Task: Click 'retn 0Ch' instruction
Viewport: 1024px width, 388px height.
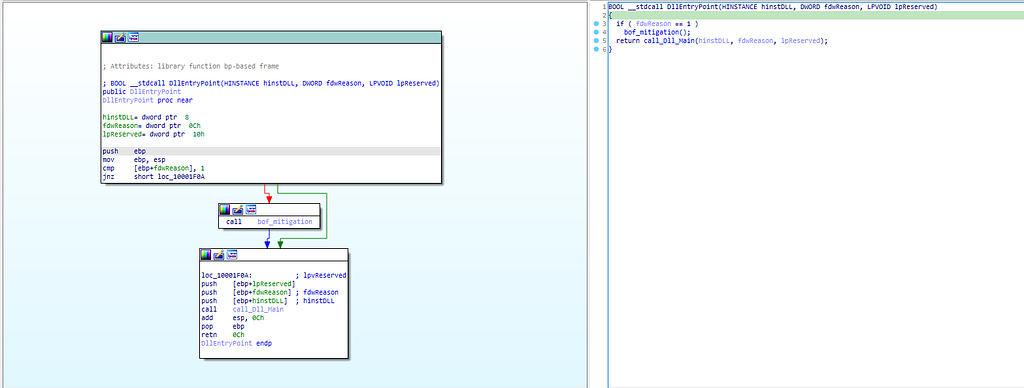Action: [x=223, y=334]
